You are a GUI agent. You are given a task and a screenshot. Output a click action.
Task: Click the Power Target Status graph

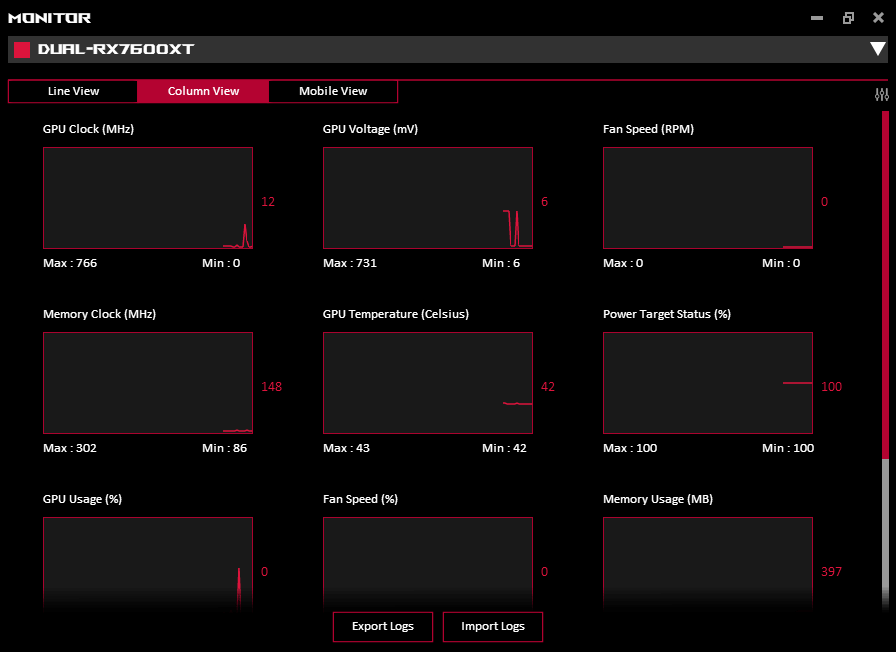point(708,383)
